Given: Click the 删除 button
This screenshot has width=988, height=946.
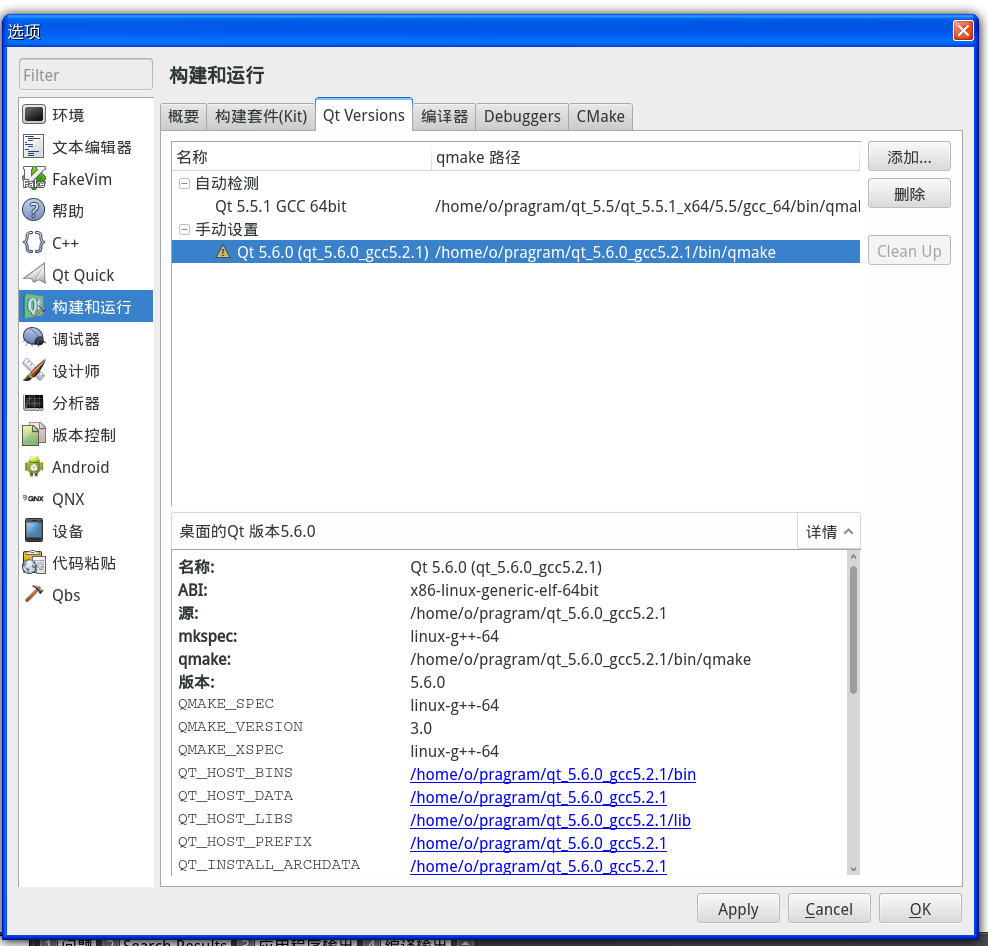Looking at the screenshot, I should [909, 193].
